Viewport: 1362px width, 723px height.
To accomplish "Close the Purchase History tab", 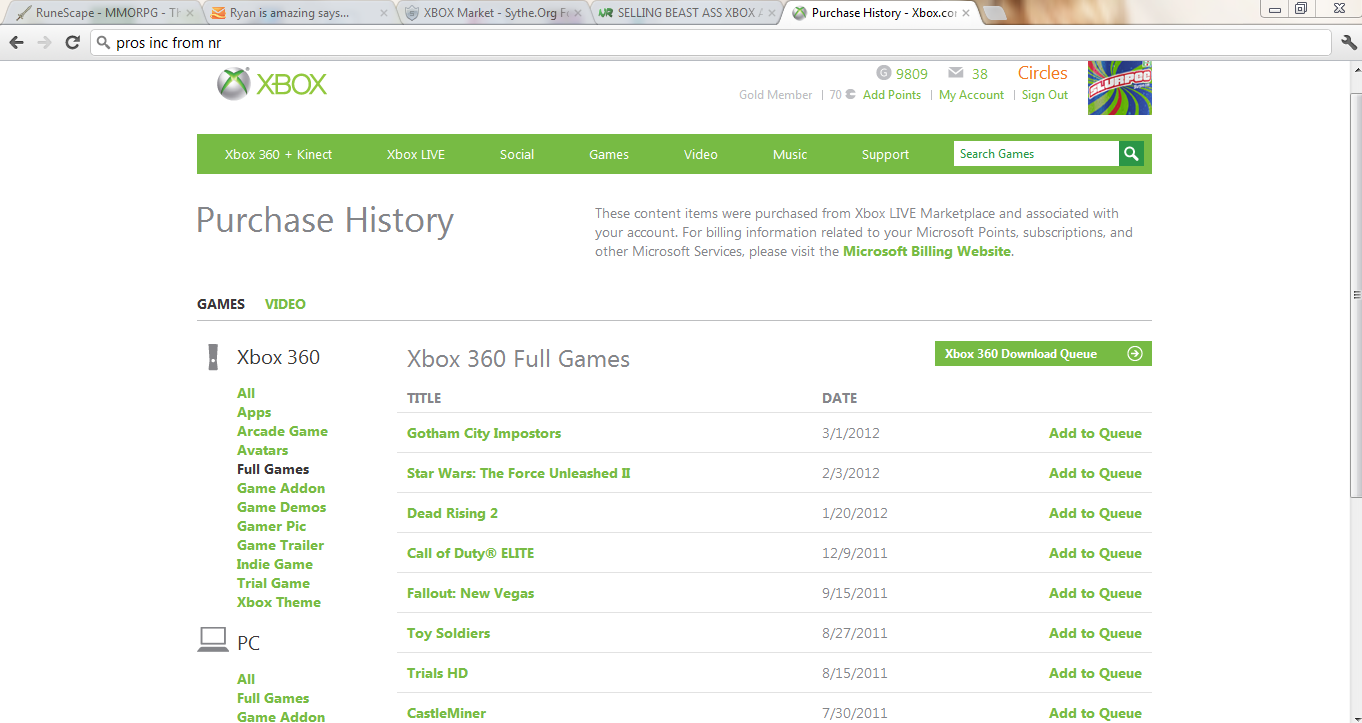I will (x=965, y=13).
